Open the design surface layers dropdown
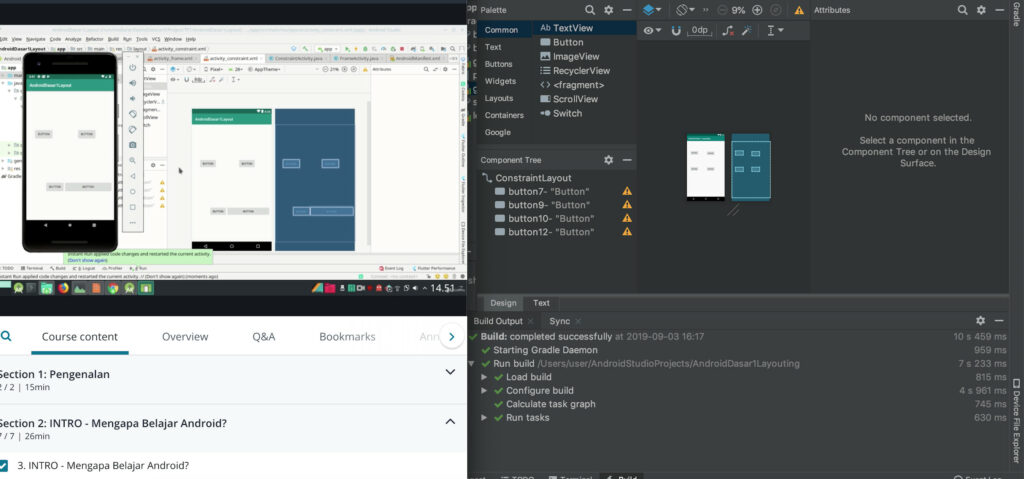The height and width of the screenshot is (479, 1024). (x=652, y=10)
